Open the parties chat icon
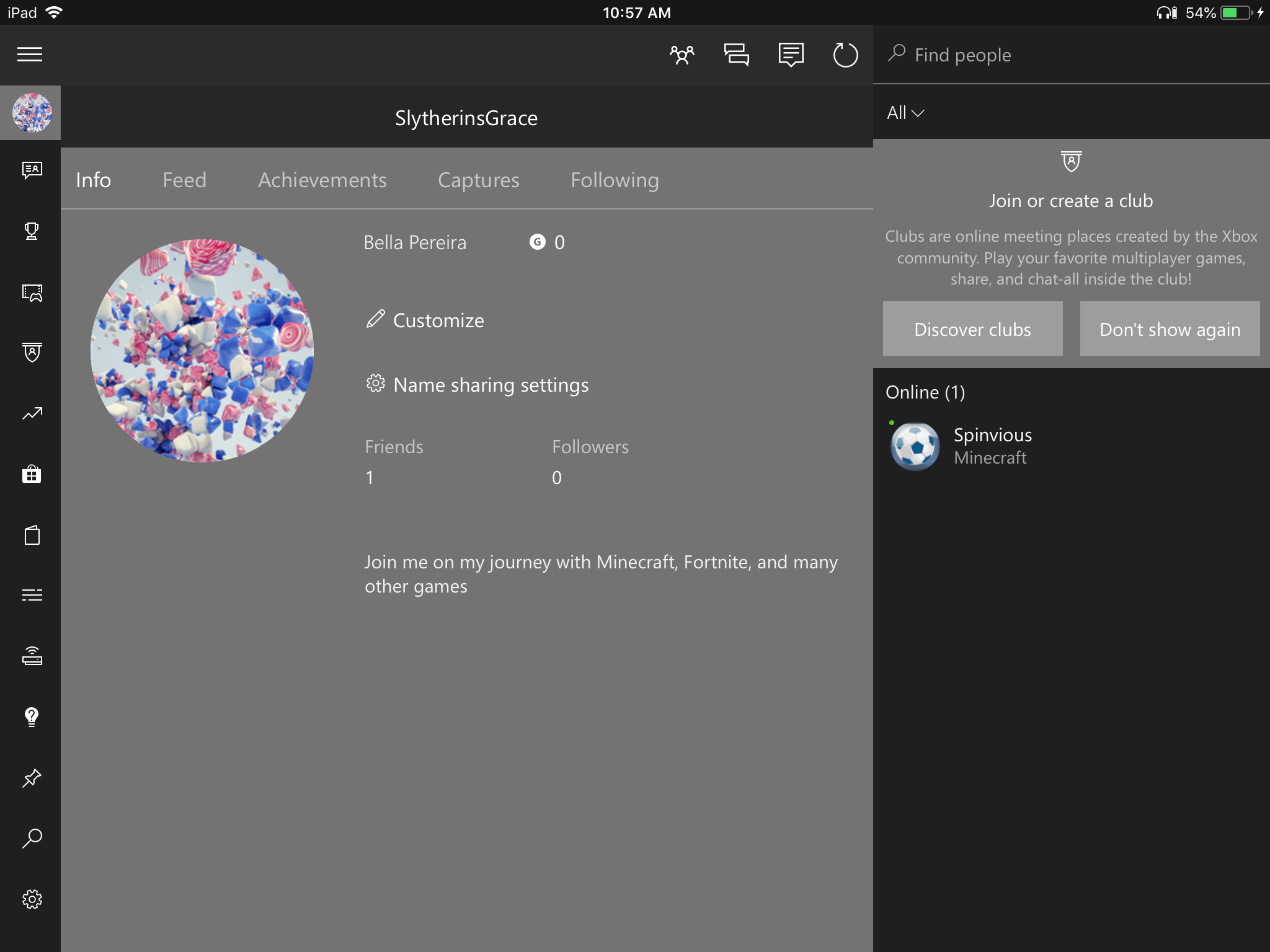The image size is (1270, 952). click(x=736, y=55)
